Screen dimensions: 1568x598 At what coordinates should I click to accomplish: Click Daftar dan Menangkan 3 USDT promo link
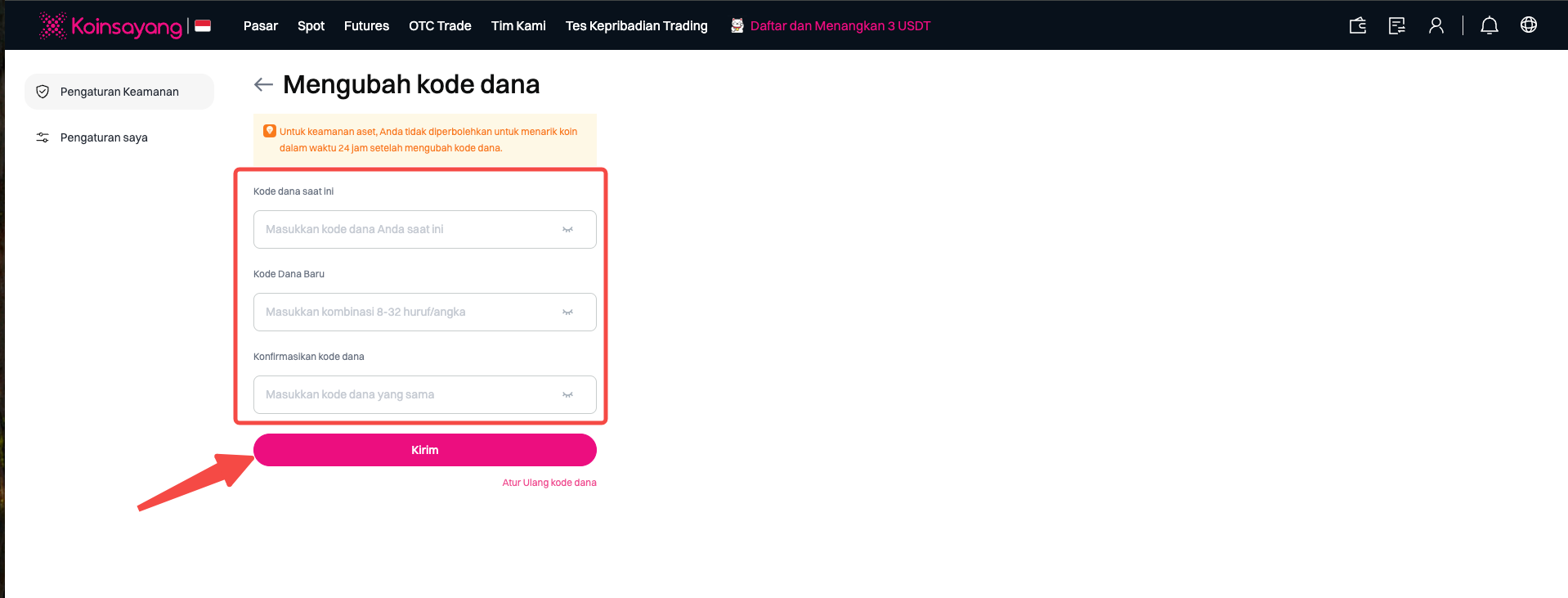tap(840, 26)
